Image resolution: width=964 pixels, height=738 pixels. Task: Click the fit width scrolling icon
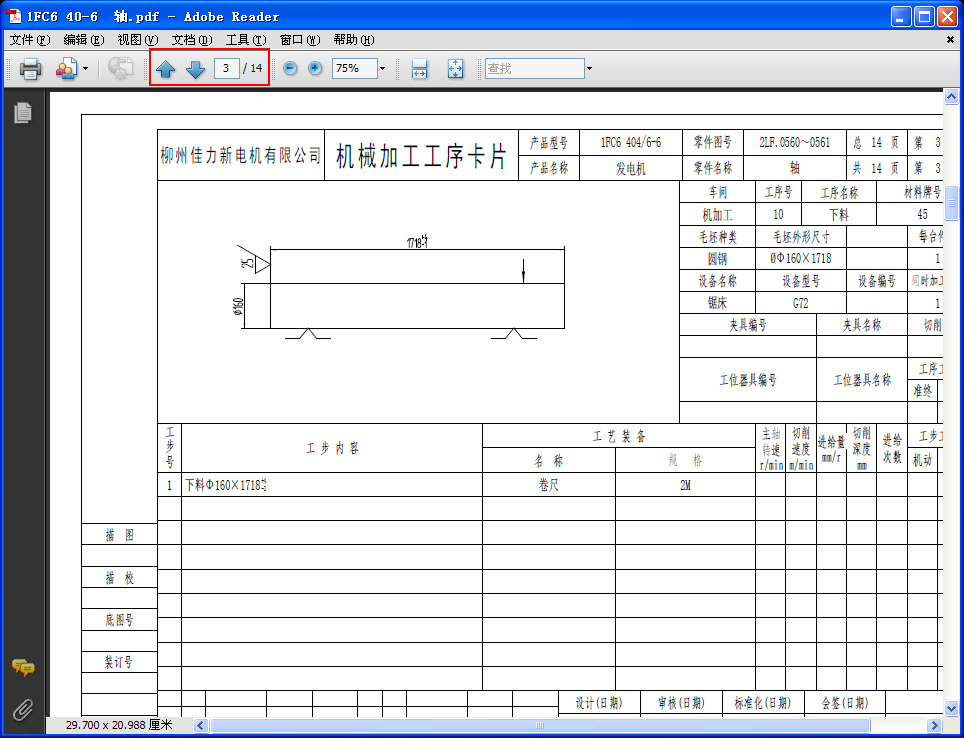419,68
